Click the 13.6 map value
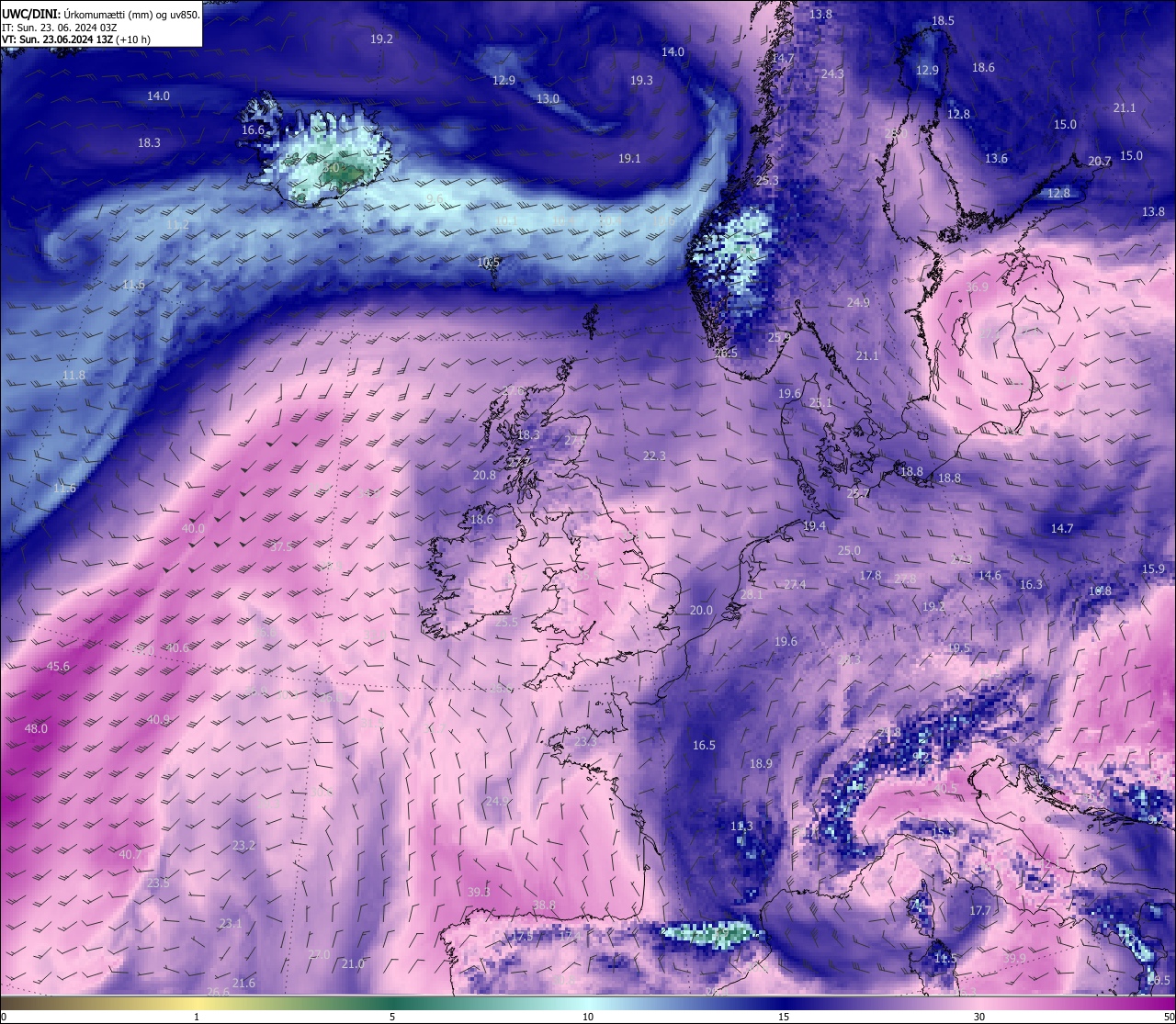 click(x=996, y=158)
